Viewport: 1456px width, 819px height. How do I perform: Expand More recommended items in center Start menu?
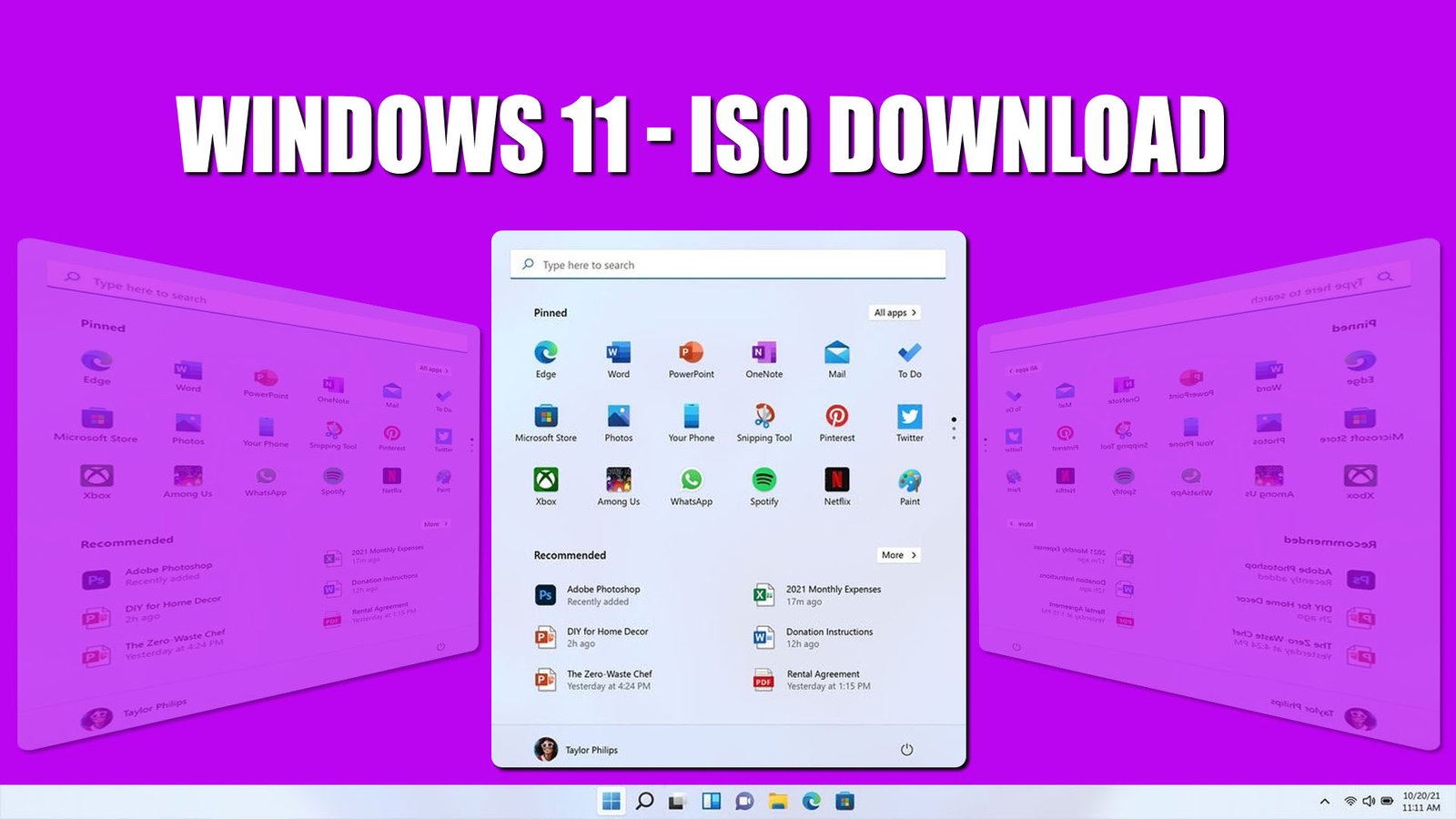tap(899, 555)
